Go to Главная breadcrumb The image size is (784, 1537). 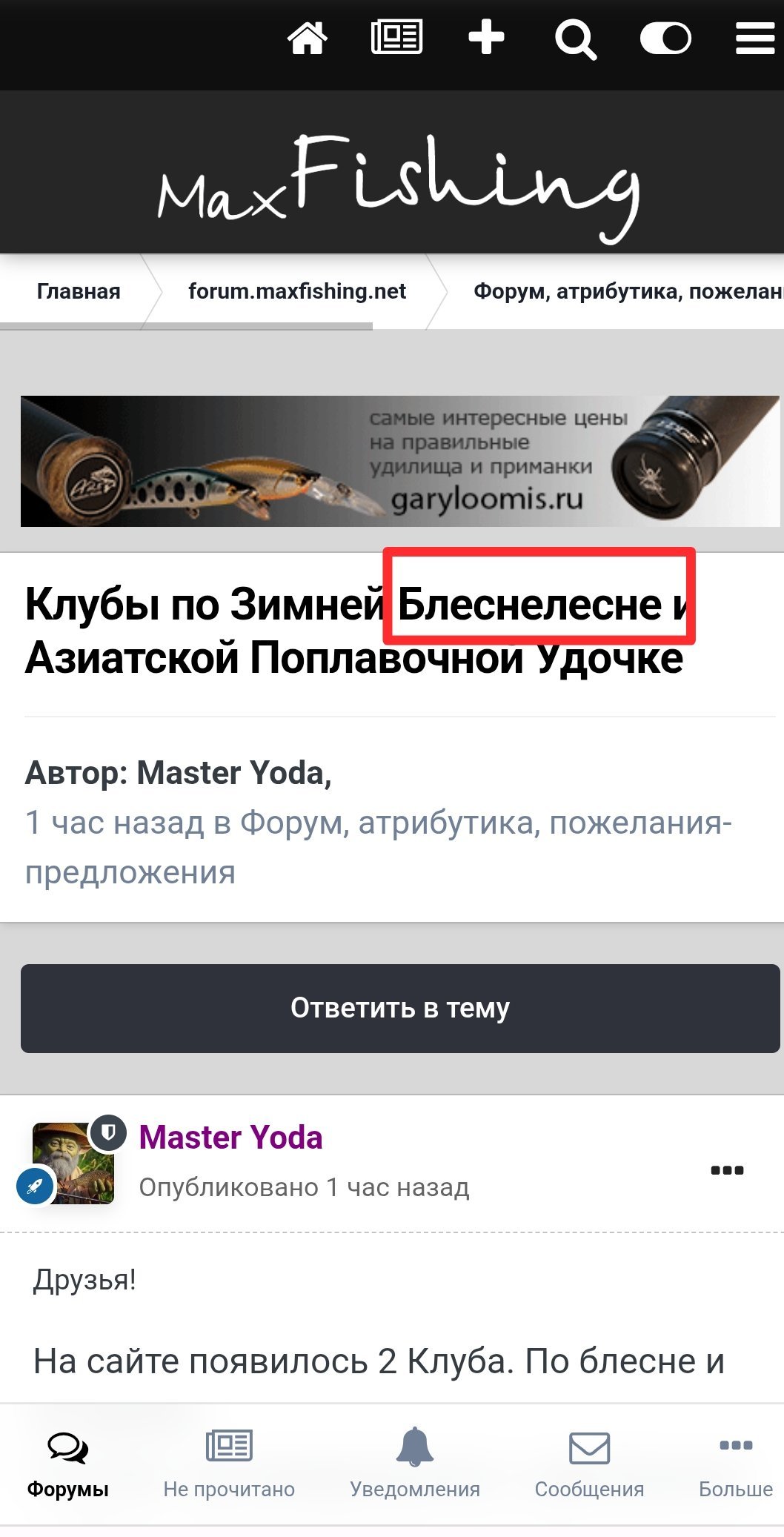[79, 291]
